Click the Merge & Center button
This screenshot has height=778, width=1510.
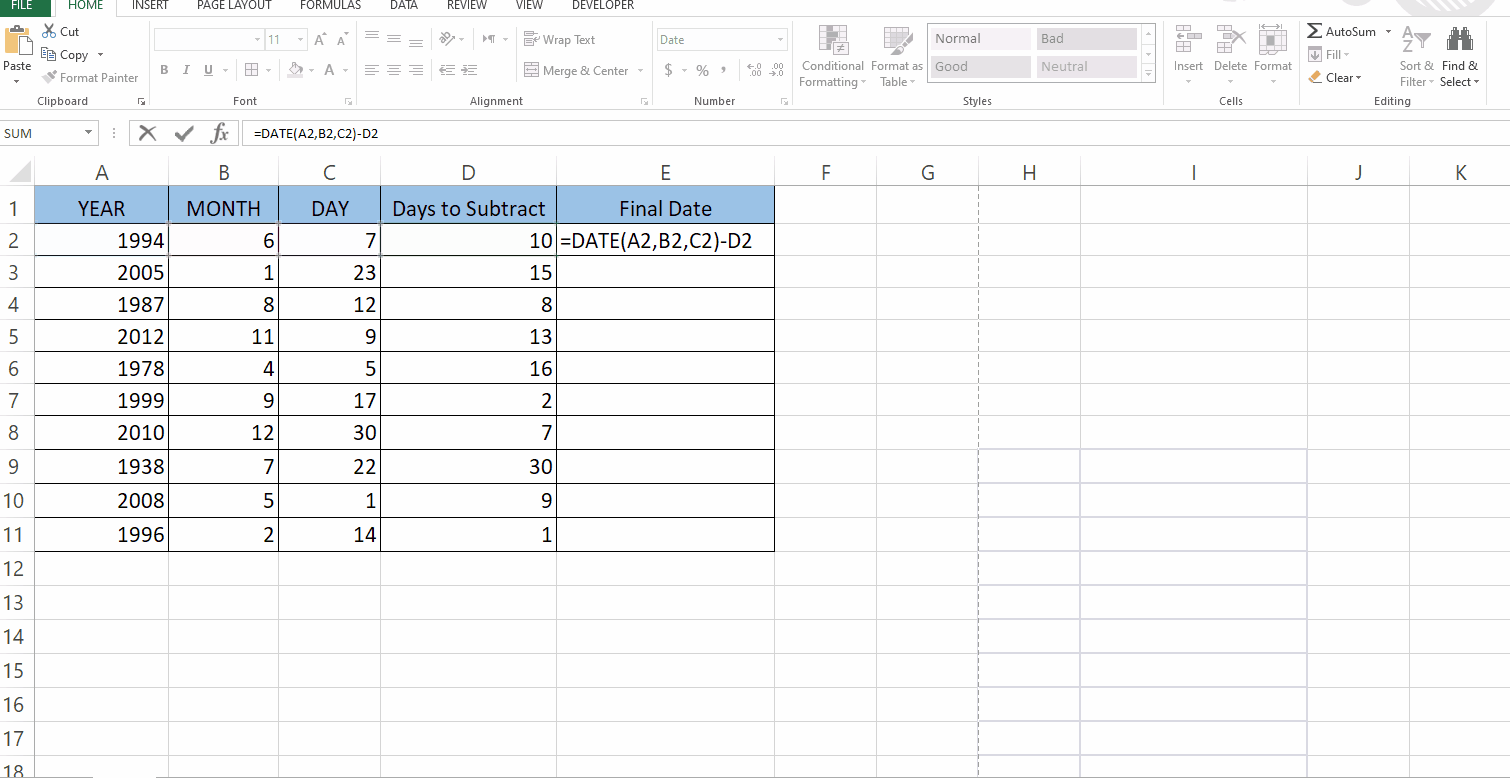pos(576,71)
